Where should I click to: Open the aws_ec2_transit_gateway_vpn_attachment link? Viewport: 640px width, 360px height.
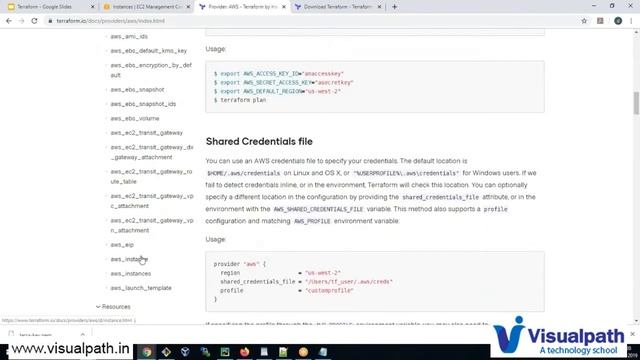(152, 225)
